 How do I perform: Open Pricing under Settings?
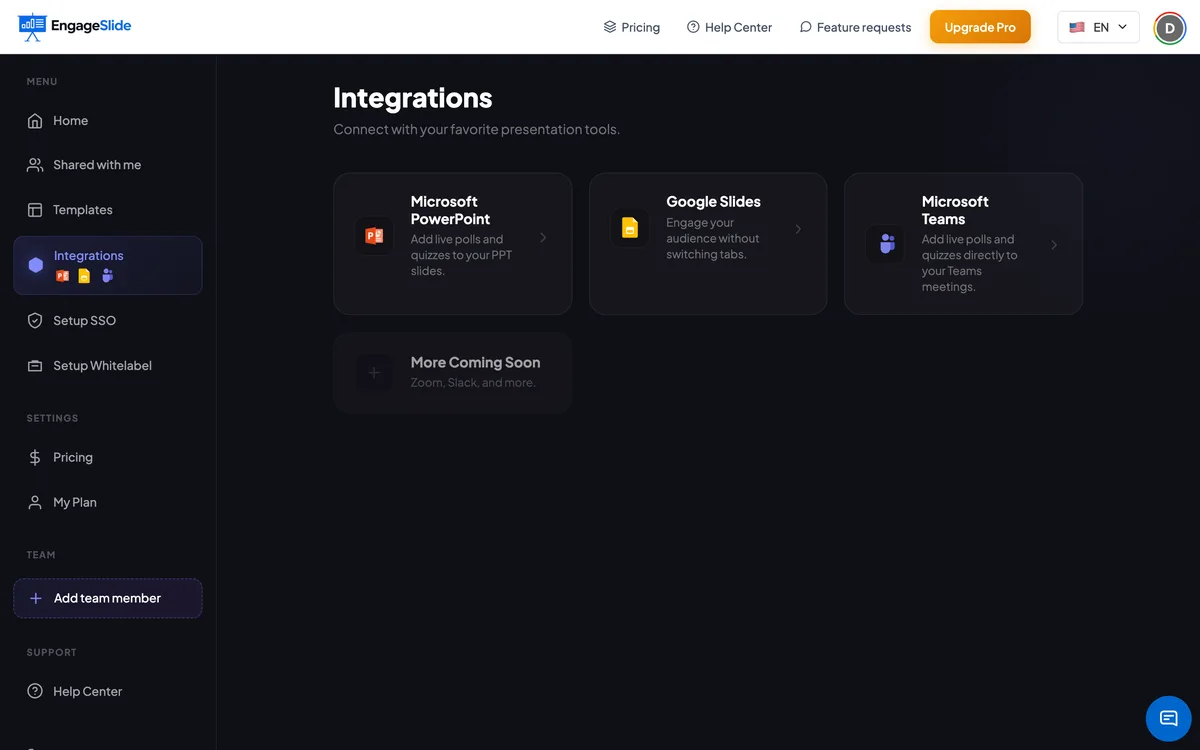pyautogui.click(x=108, y=457)
